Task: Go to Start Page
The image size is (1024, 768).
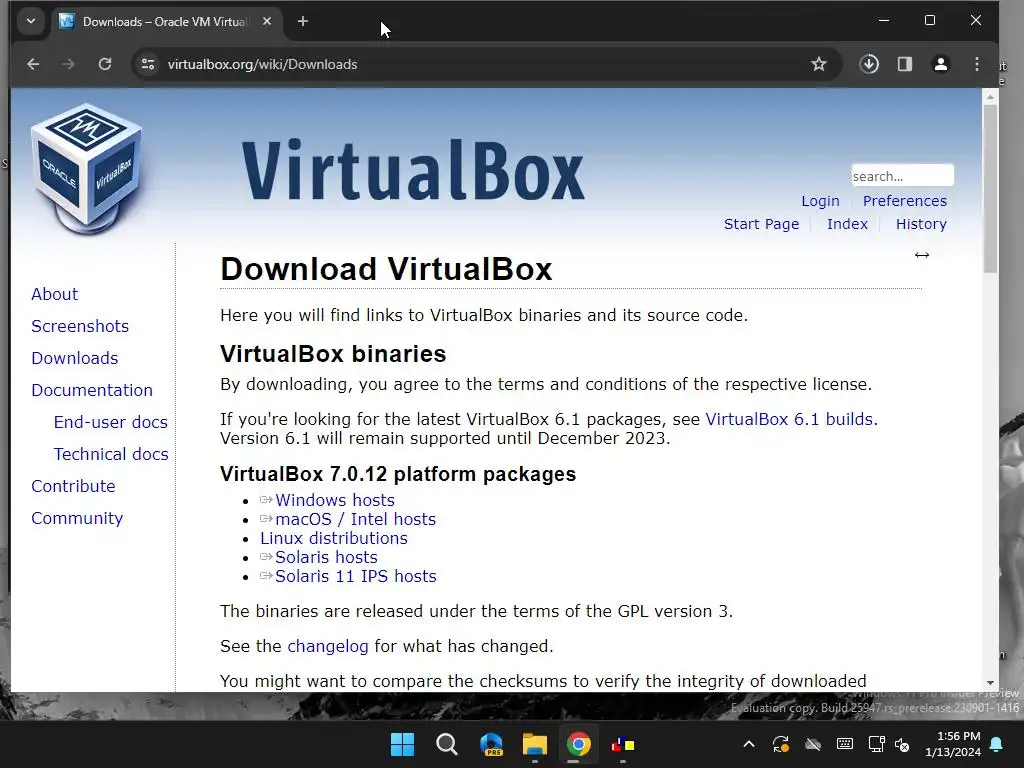Action: point(761,223)
